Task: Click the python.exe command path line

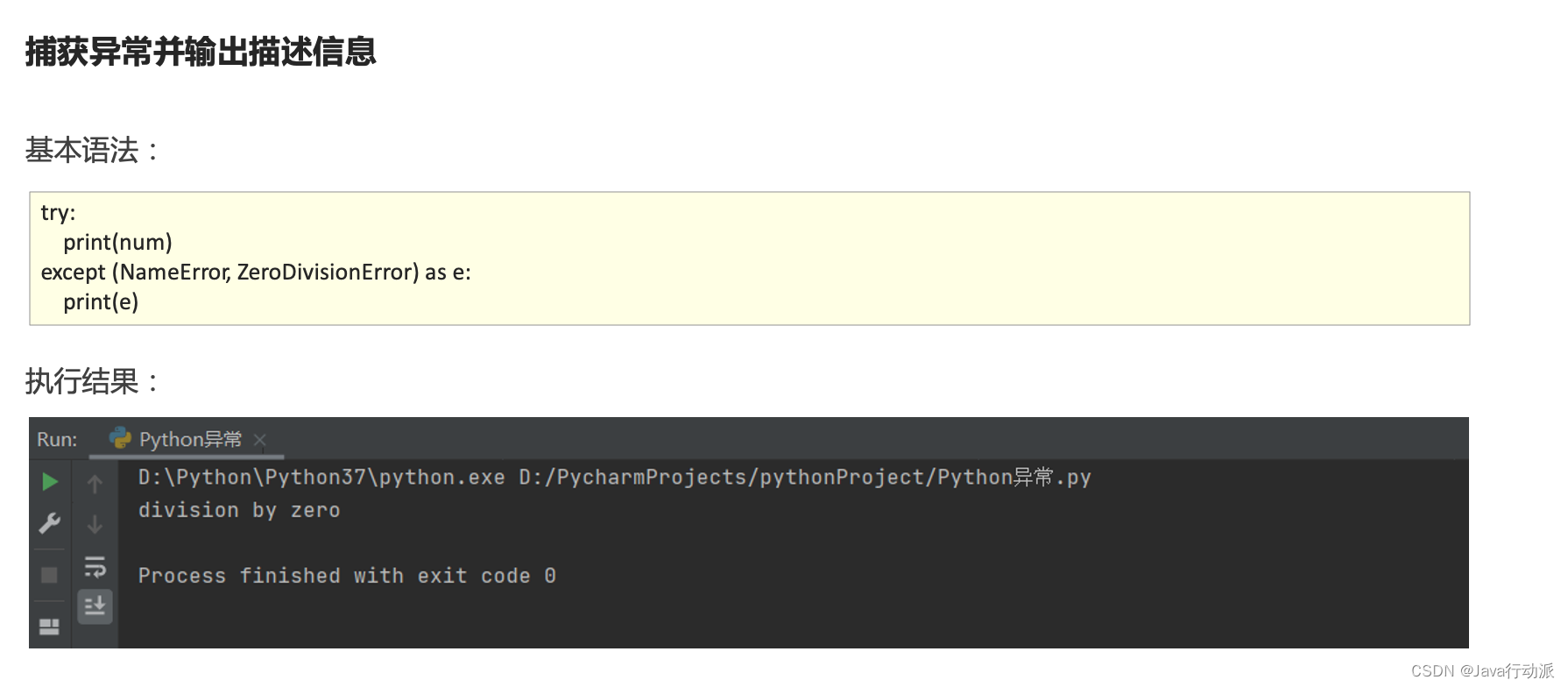Action: tap(614, 478)
